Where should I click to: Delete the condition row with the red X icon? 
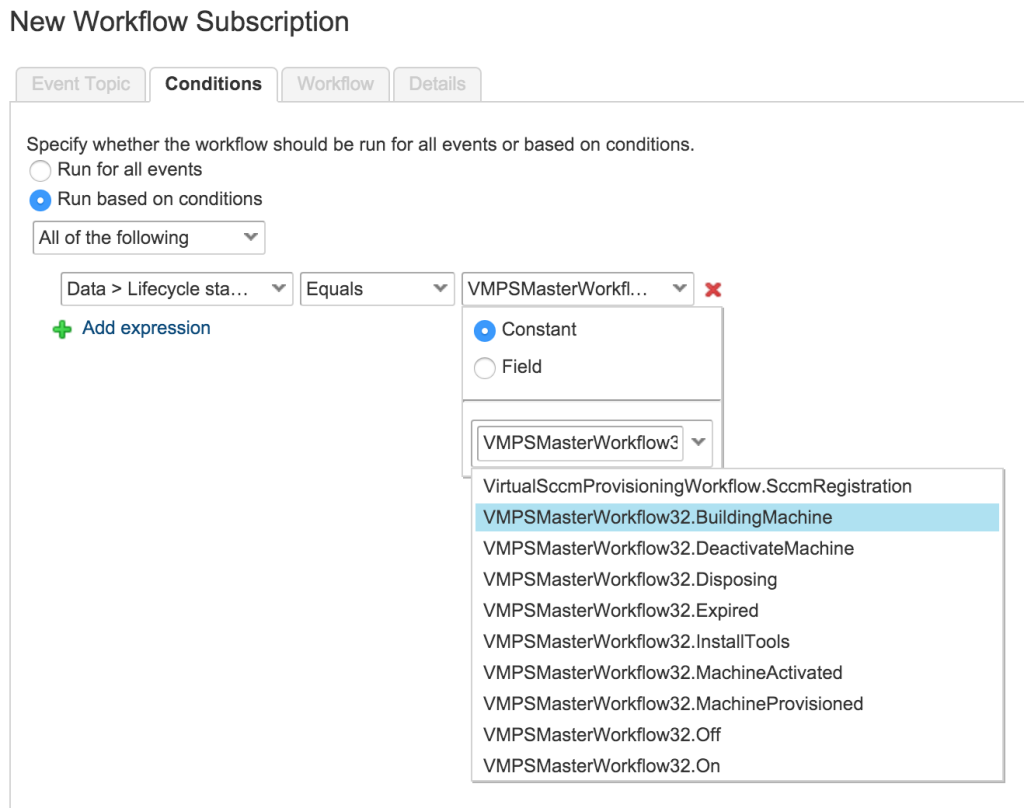713,288
